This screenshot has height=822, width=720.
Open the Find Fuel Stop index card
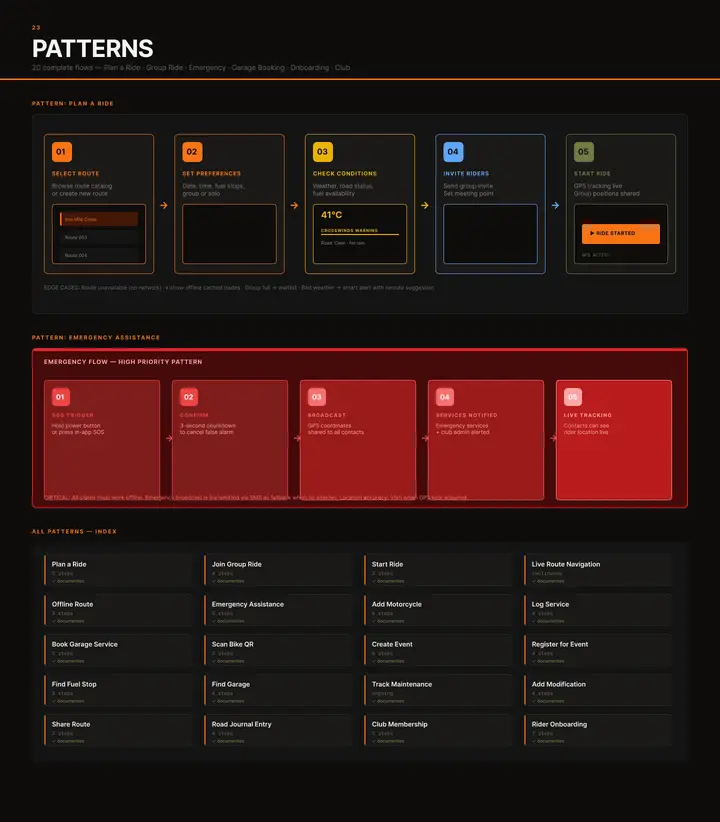click(119, 690)
